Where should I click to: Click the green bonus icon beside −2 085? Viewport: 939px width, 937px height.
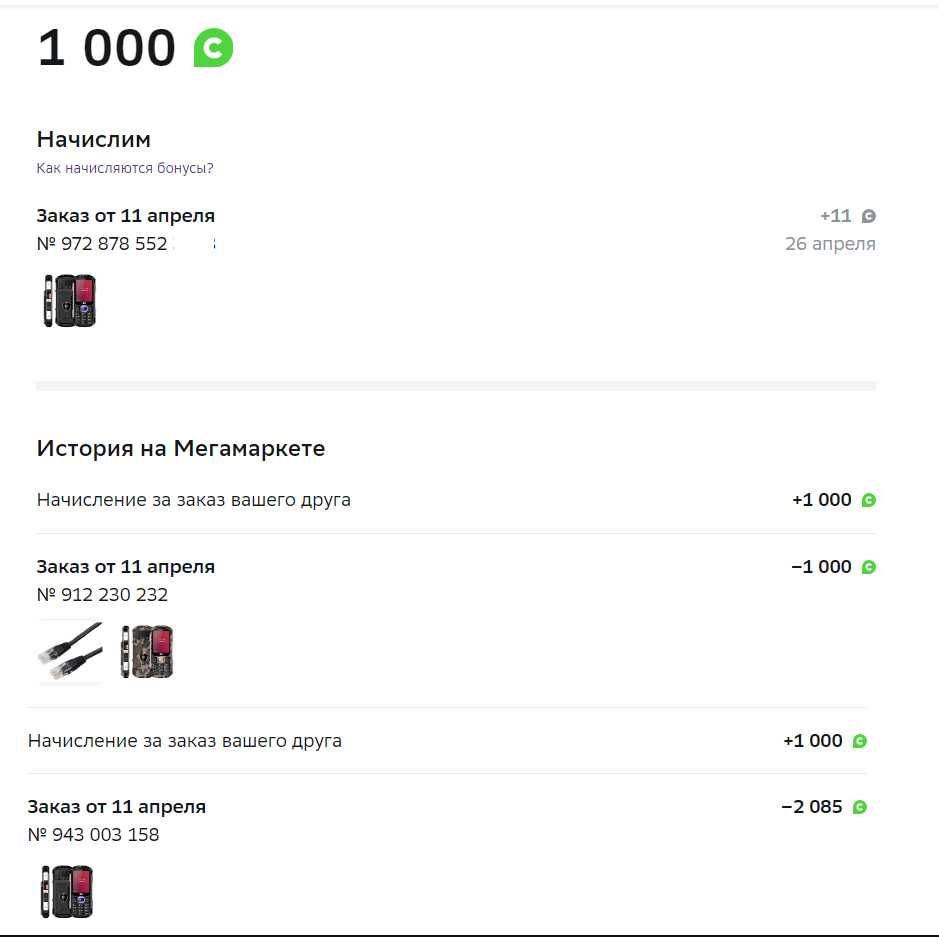(859, 807)
